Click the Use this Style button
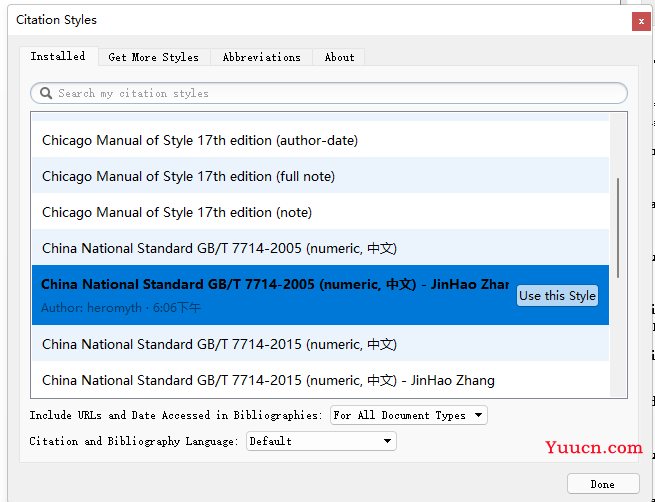The image size is (655, 502). [557, 296]
